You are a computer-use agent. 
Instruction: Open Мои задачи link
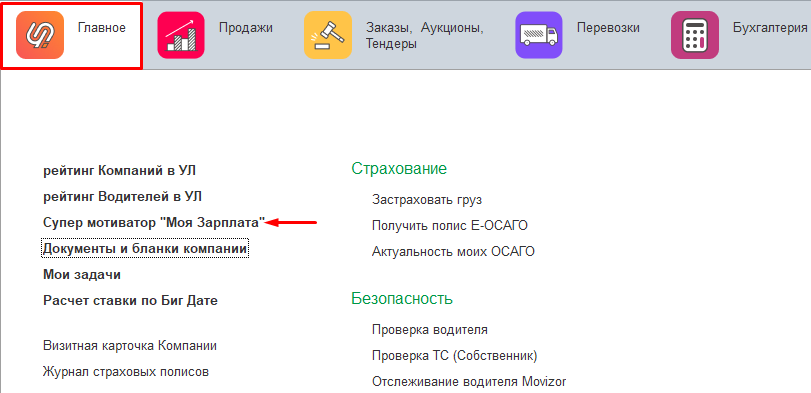[82, 275]
